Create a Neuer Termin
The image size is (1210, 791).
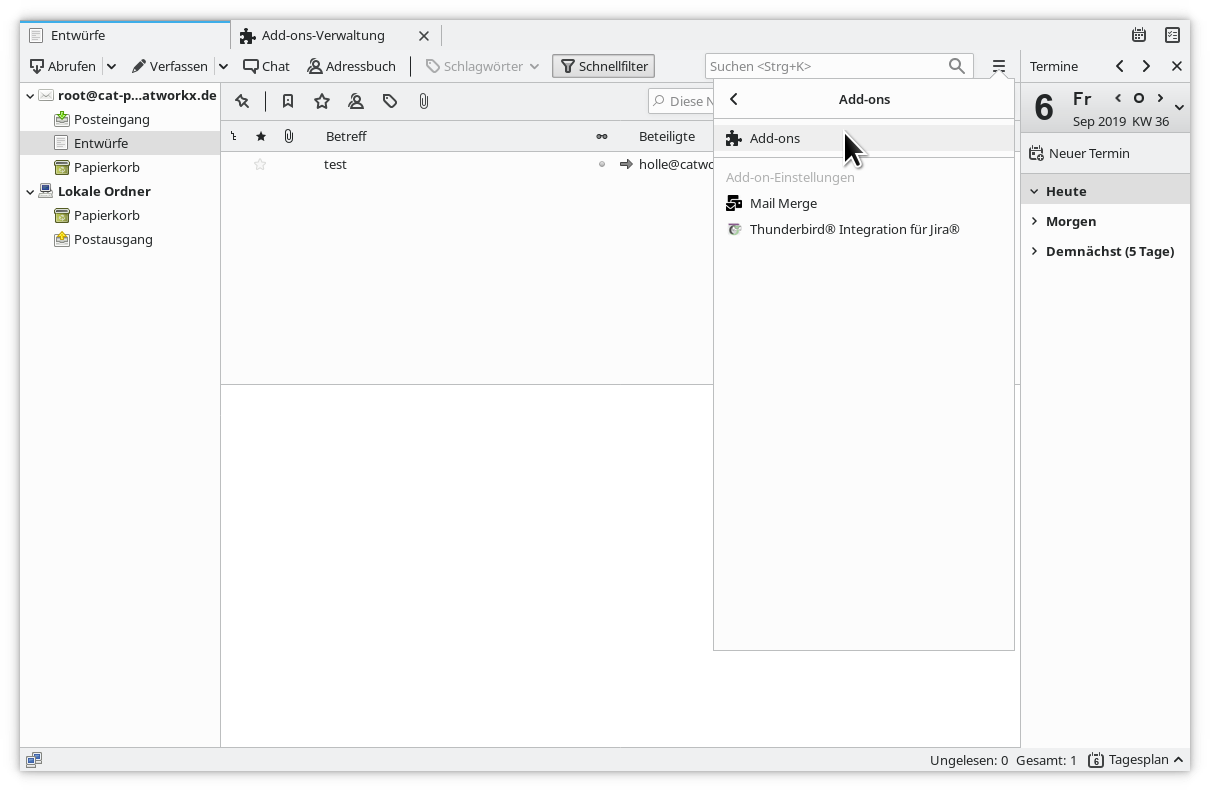coord(1080,153)
